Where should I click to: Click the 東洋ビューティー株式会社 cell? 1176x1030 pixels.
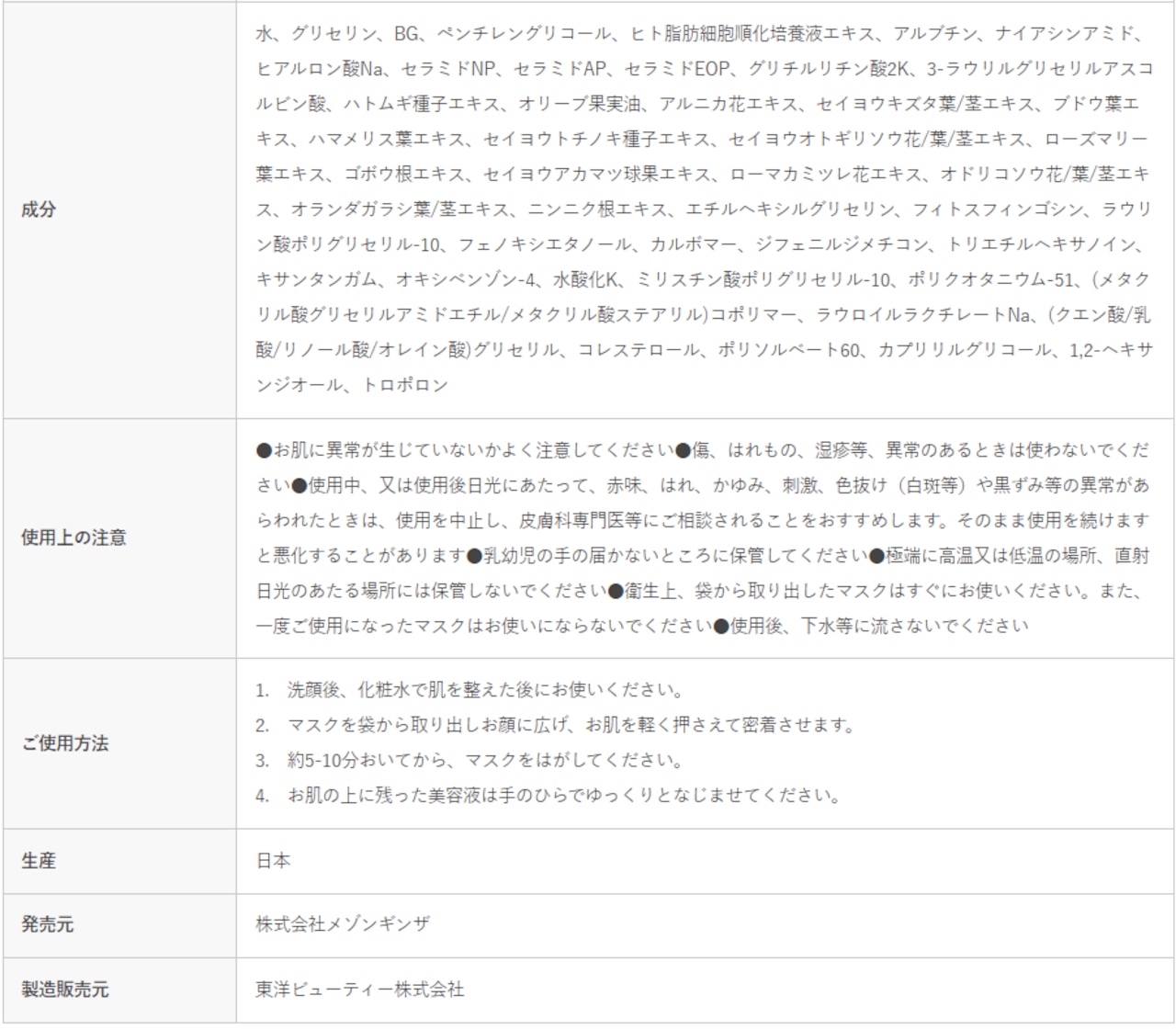coord(360,990)
